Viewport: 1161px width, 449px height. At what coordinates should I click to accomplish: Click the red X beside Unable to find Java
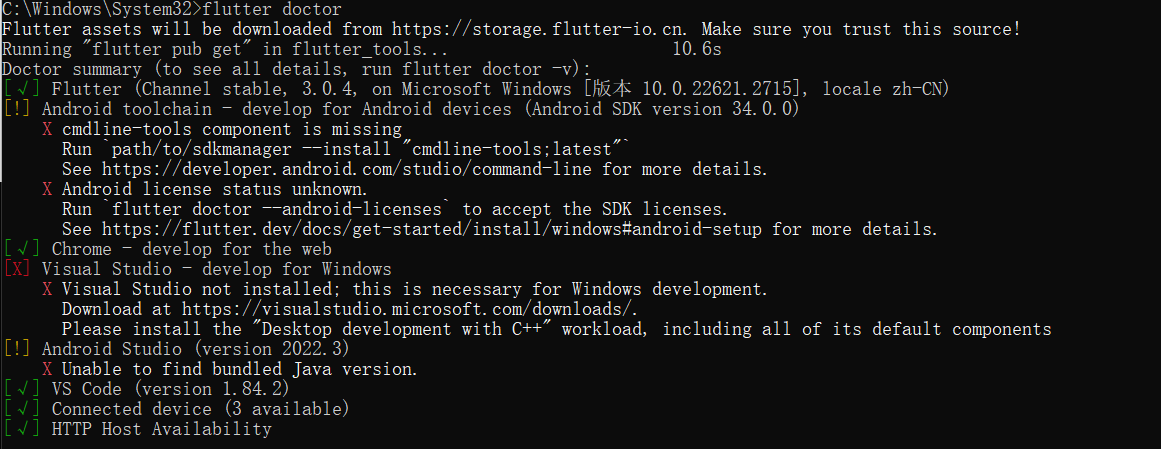coord(47,369)
